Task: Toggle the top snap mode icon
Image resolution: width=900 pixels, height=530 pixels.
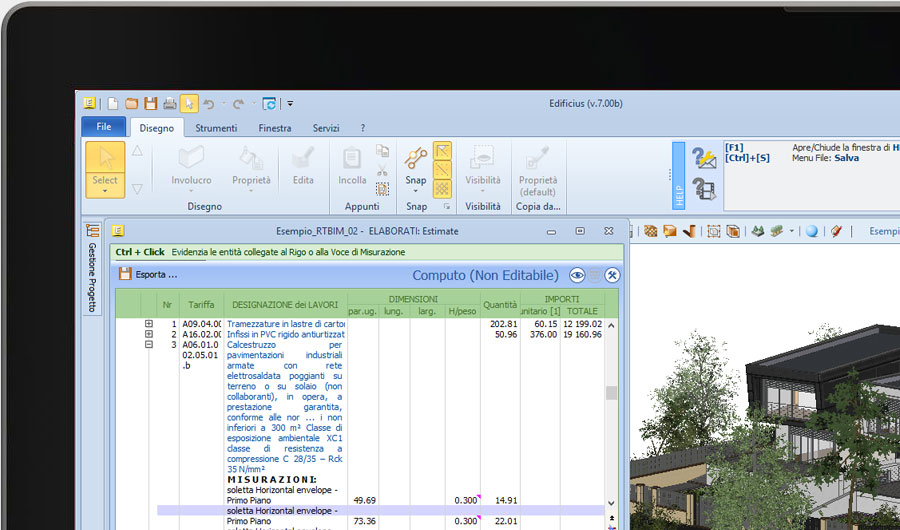Action: [x=442, y=151]
